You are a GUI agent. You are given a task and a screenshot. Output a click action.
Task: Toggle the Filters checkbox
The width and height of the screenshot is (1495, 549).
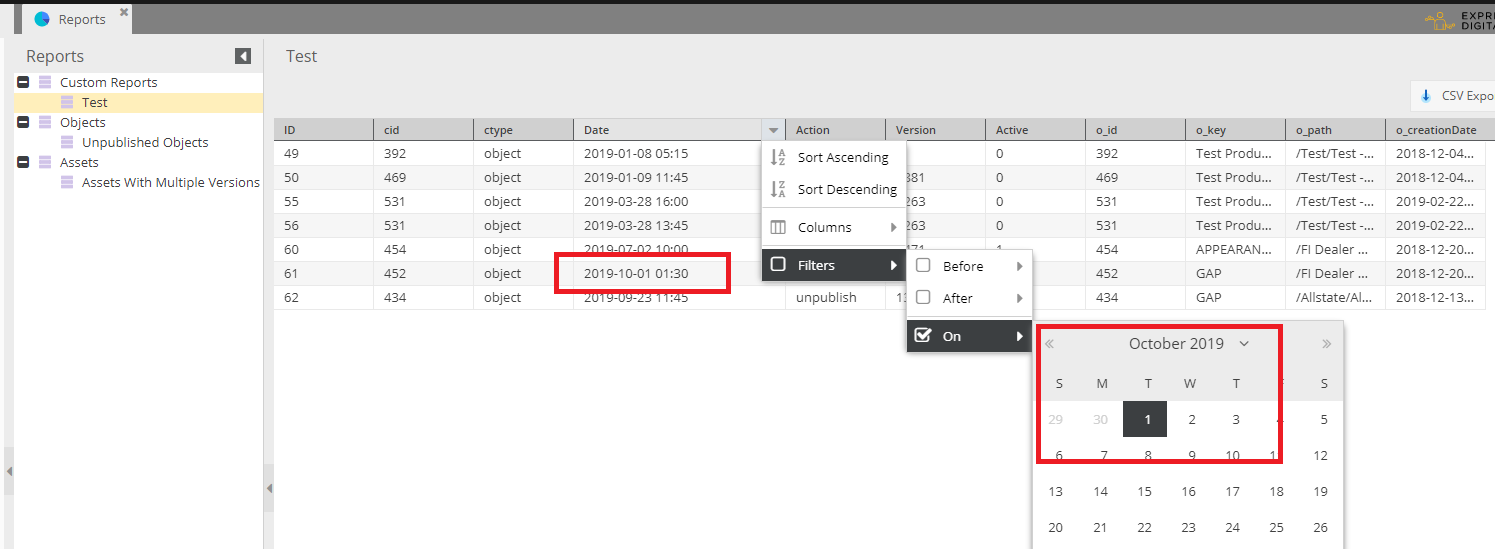[x=778, y=265]
